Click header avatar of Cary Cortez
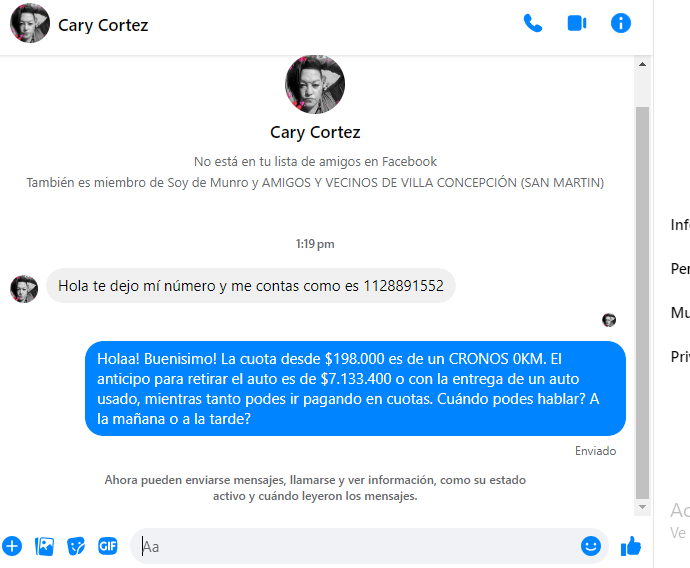The image size is (690, 568). click(30, 23)
